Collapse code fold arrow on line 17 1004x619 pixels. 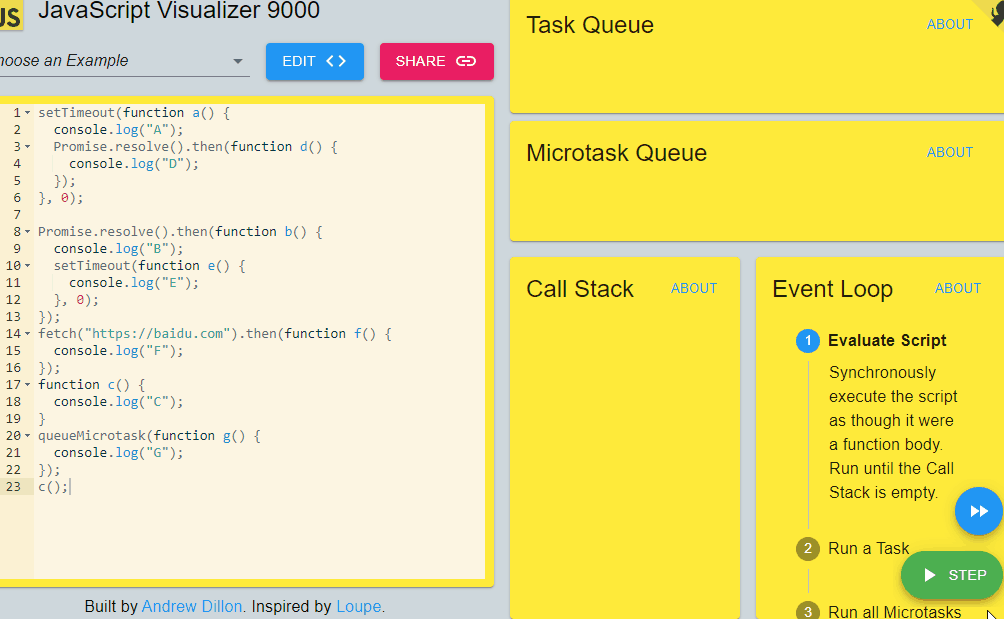28,385
